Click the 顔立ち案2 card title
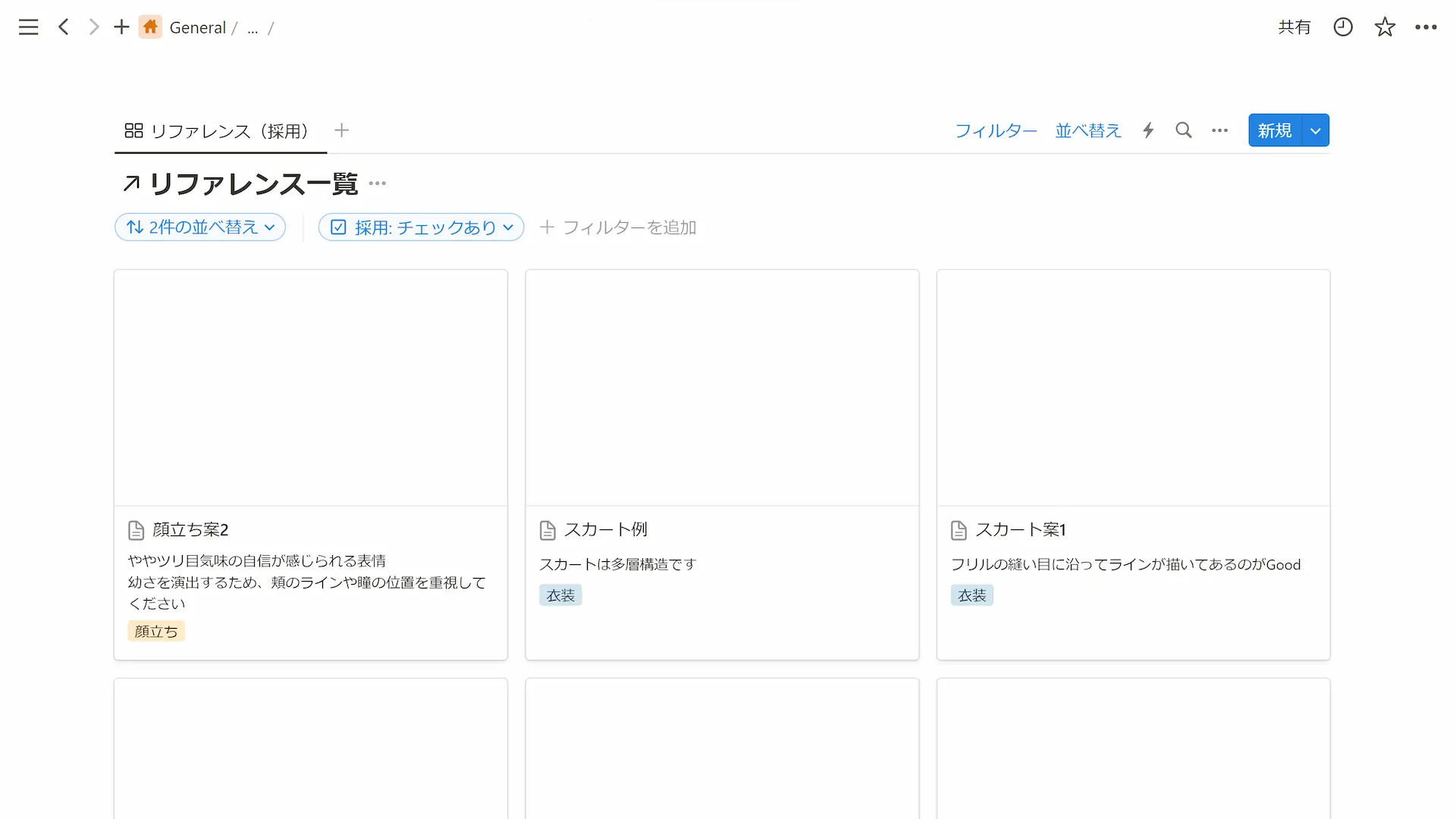Viewport: 1456px width, 819px height. coord(191,529)
